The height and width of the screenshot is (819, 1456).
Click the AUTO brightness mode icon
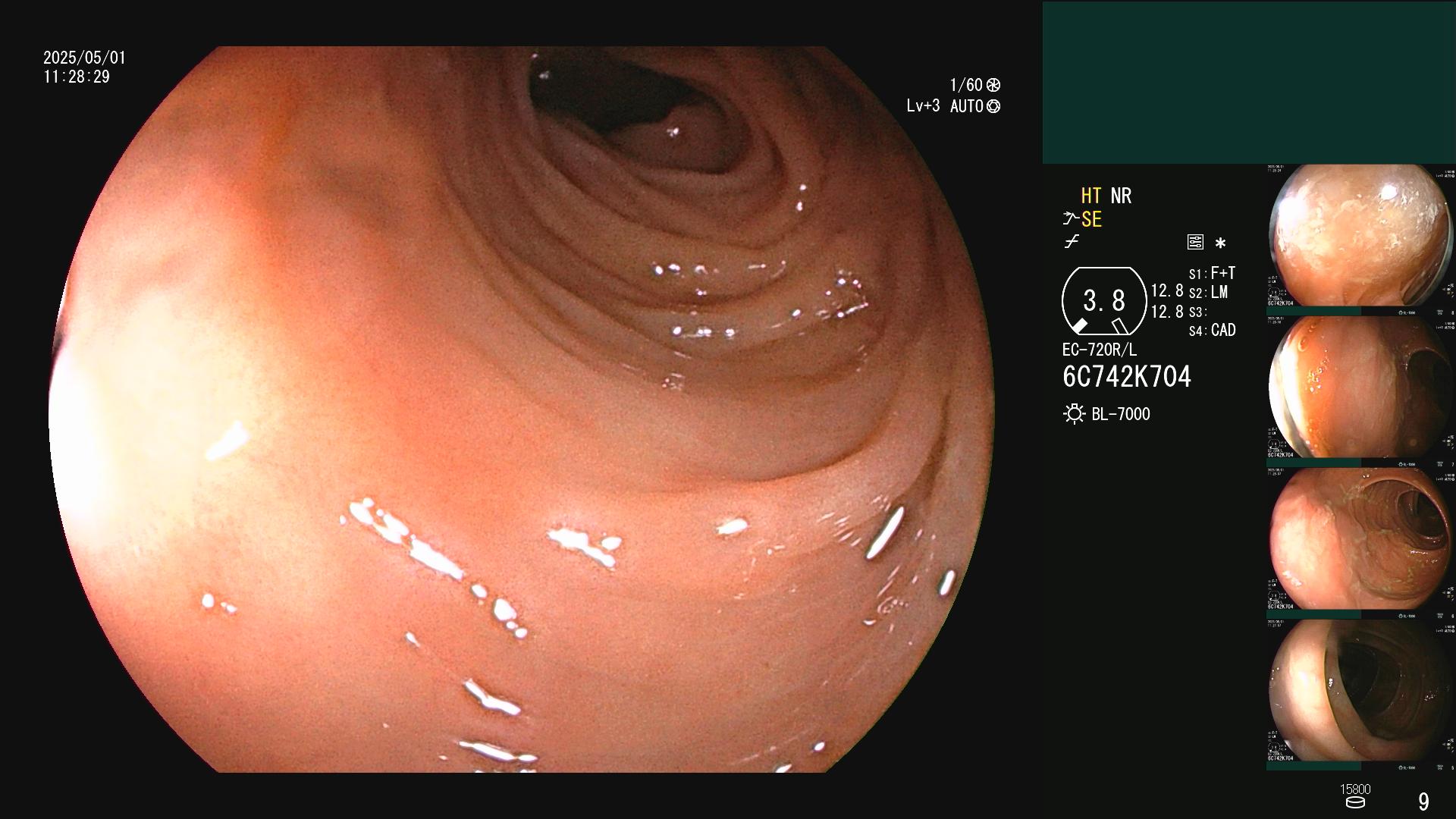click(x=993, y=106)
